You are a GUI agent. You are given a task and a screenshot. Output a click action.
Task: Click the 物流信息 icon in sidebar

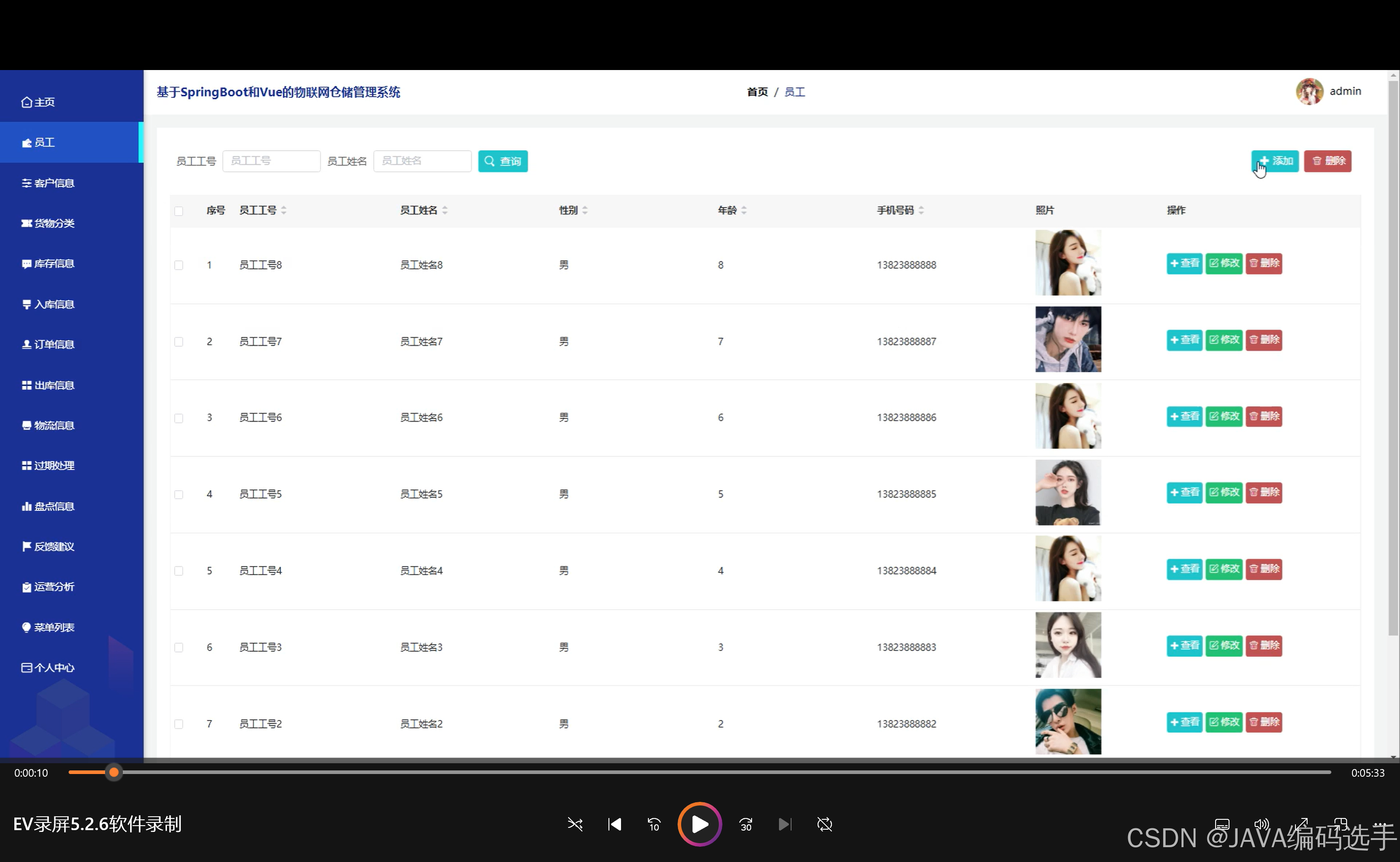tap(26, 425)
